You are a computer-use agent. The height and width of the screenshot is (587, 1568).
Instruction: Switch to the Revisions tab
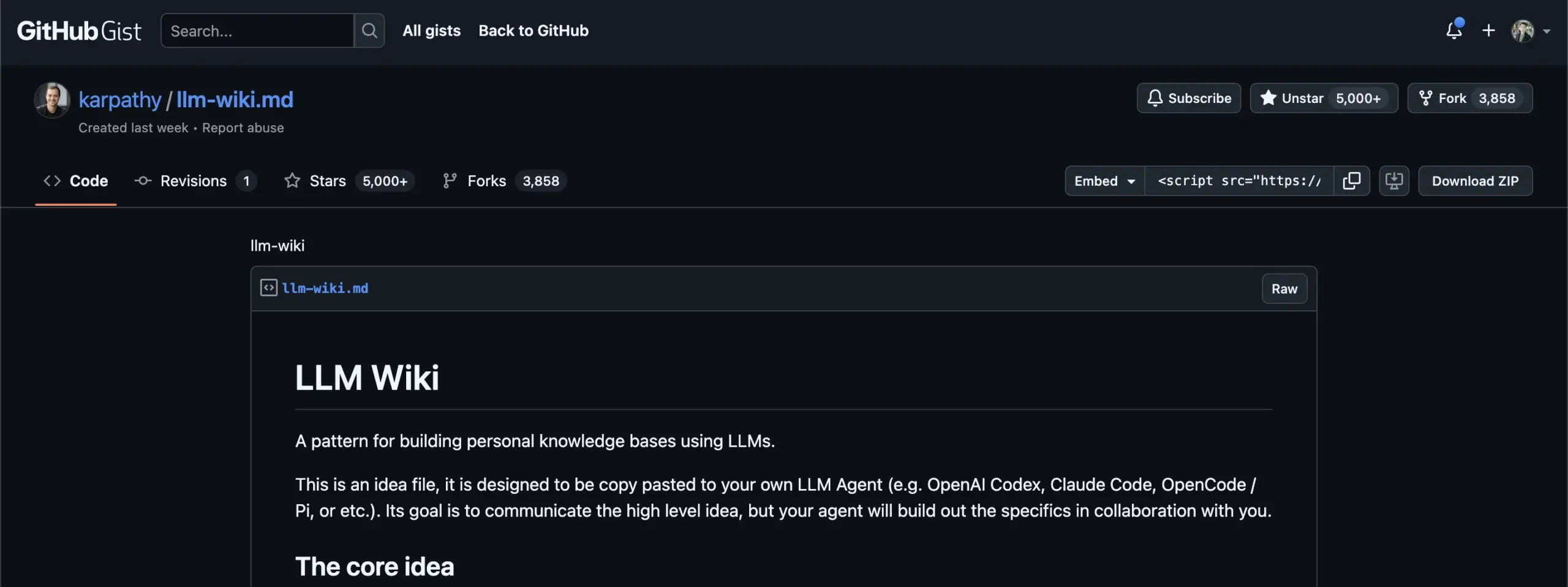click(194, 181)
